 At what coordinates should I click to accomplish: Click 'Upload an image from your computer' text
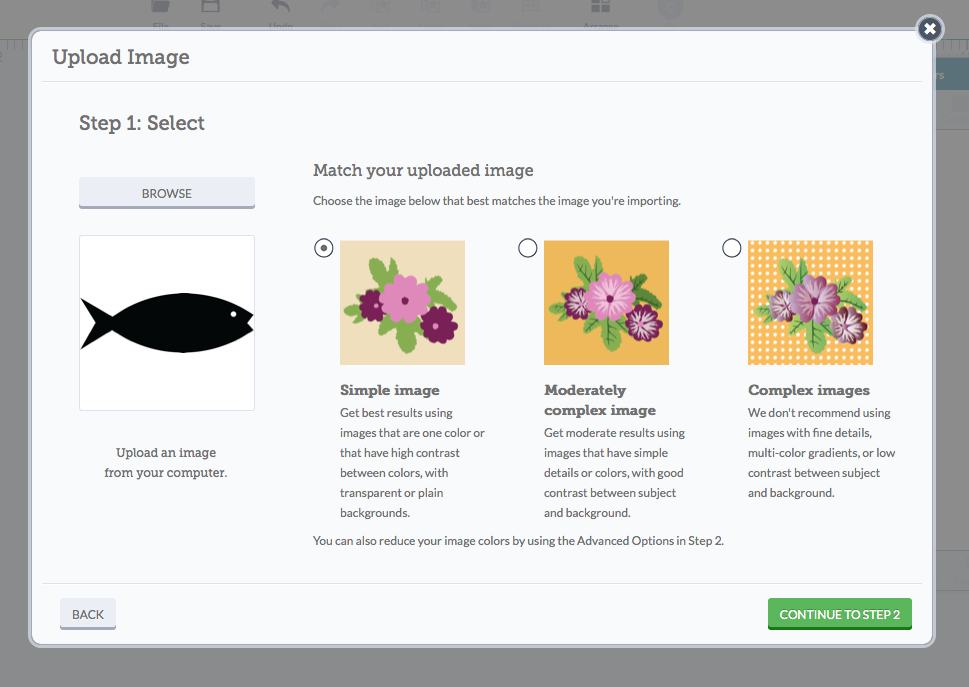[x=166, y=462]
